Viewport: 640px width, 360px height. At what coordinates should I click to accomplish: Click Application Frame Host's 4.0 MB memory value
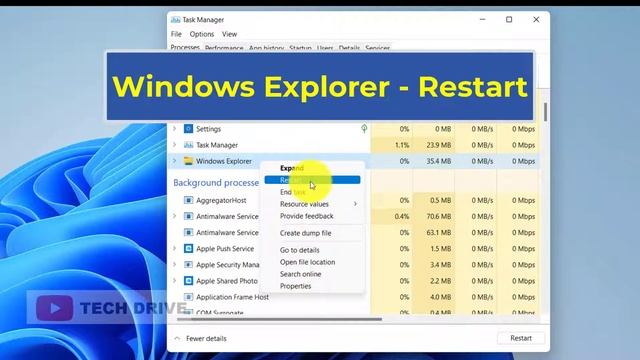tap(440, 297)
